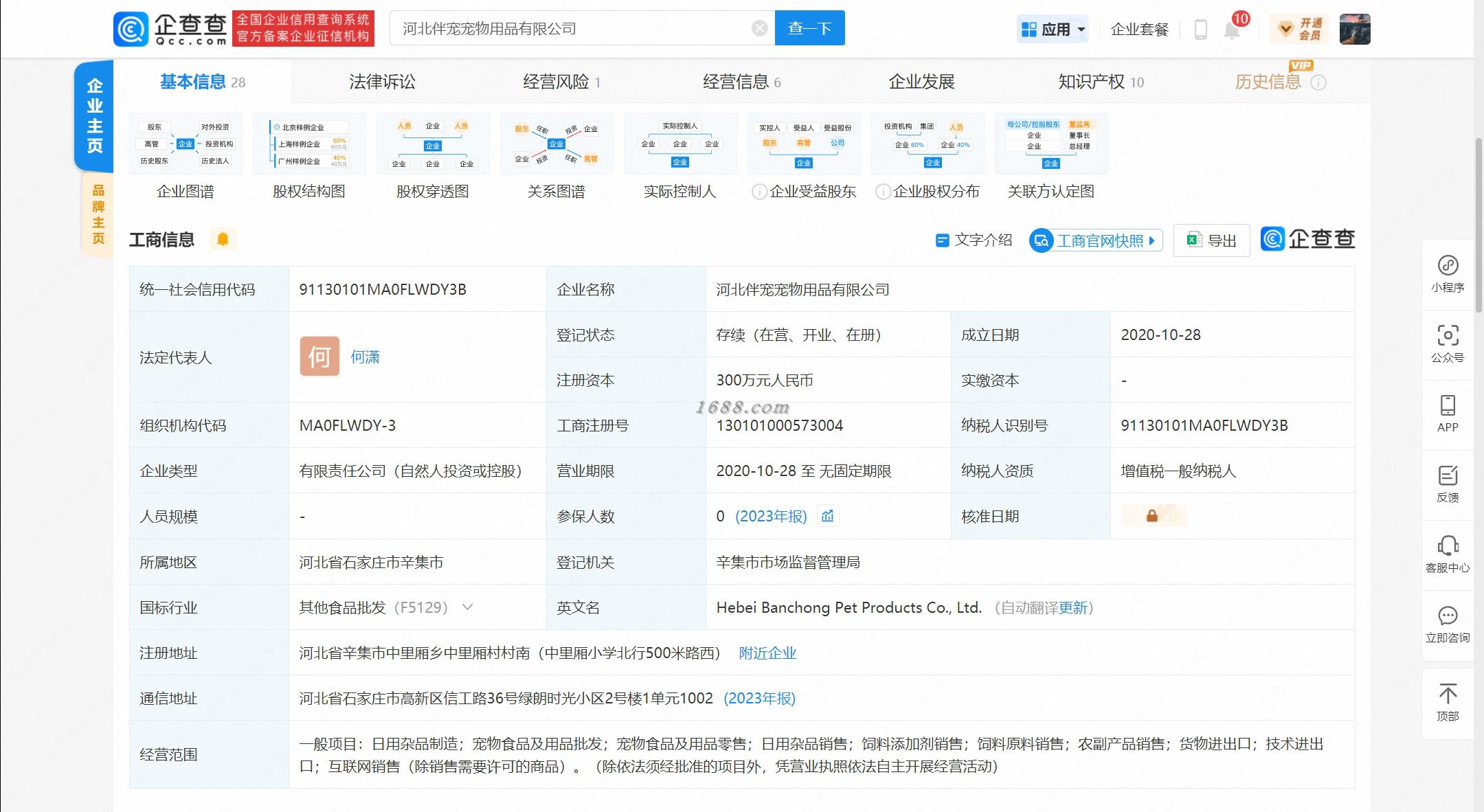
Task: Click the company search input field
Action: [570, 28]
